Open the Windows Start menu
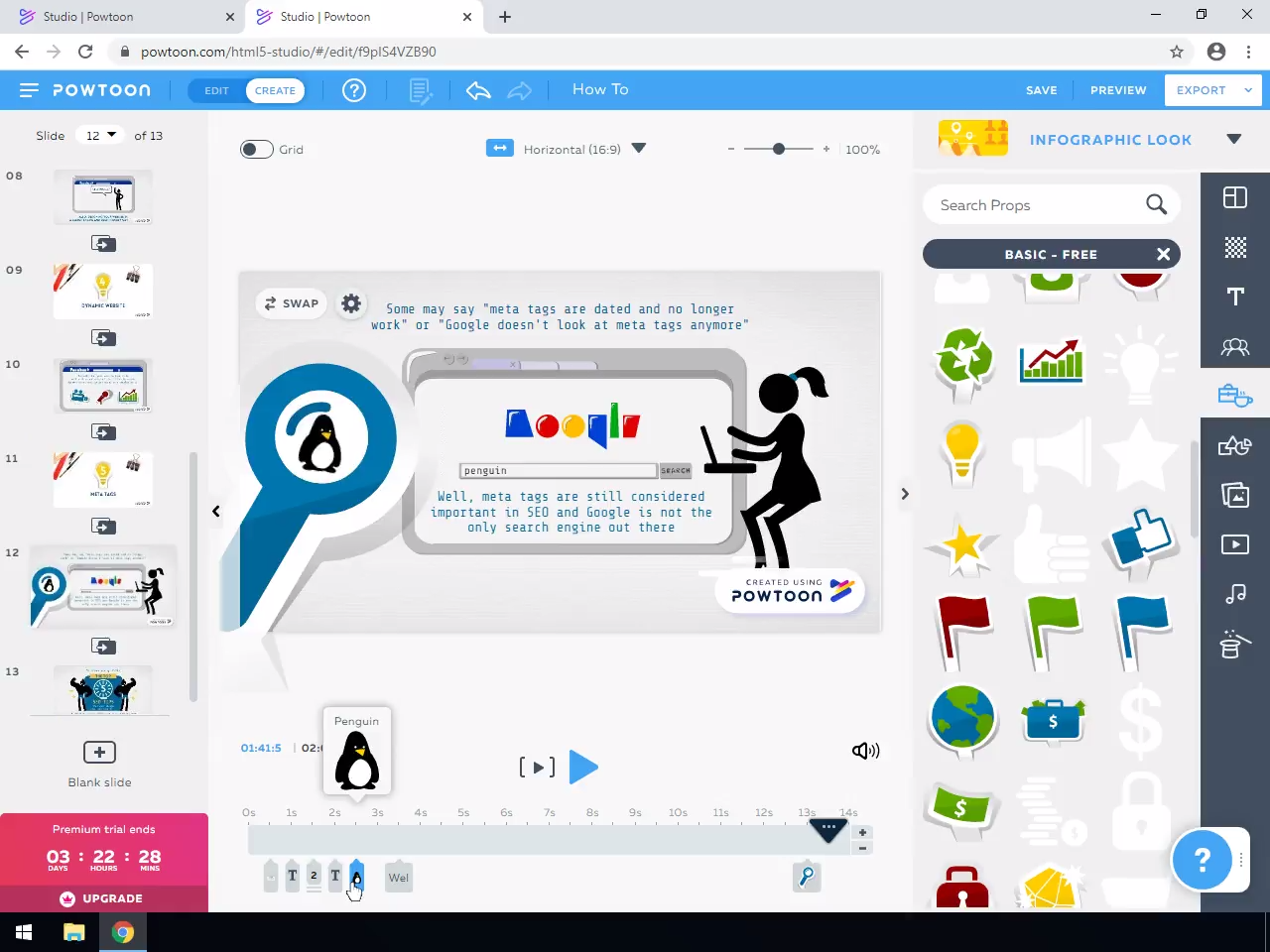1270x952 pixels. [x=24, y=932]
